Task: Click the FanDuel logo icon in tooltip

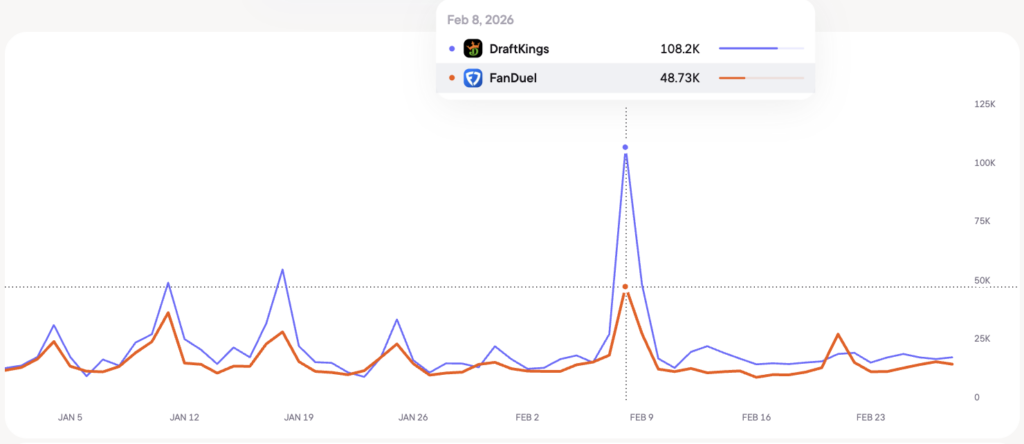Action: (473, 78)
